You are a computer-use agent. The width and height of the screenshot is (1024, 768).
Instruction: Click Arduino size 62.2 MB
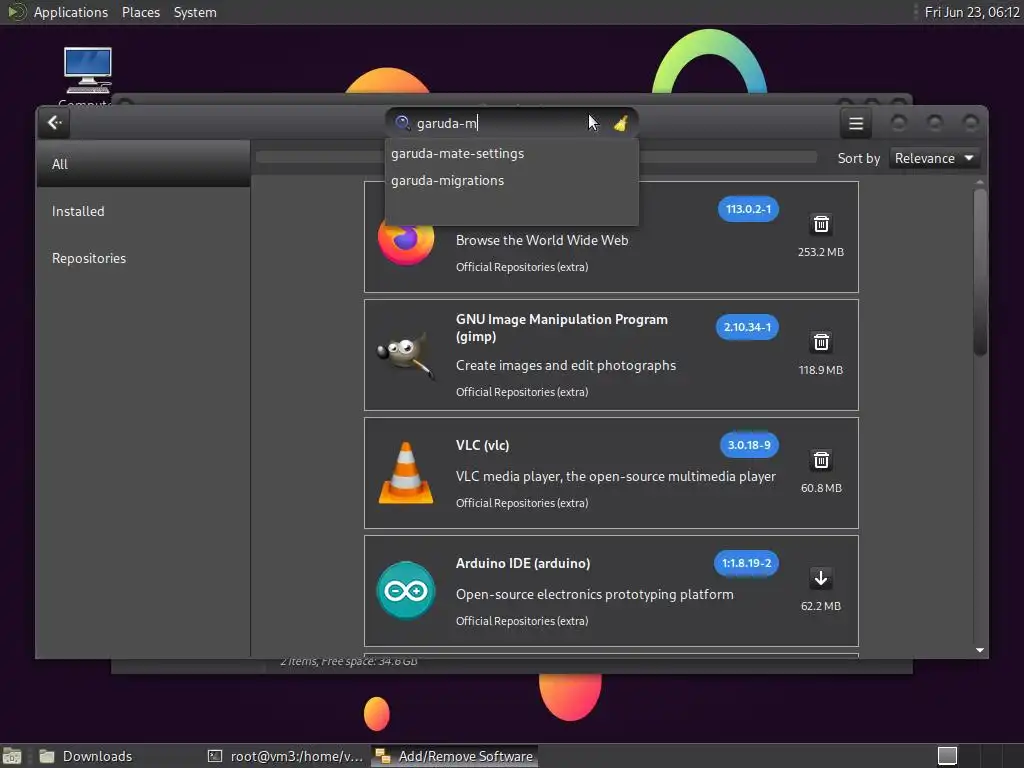(821, 606)
